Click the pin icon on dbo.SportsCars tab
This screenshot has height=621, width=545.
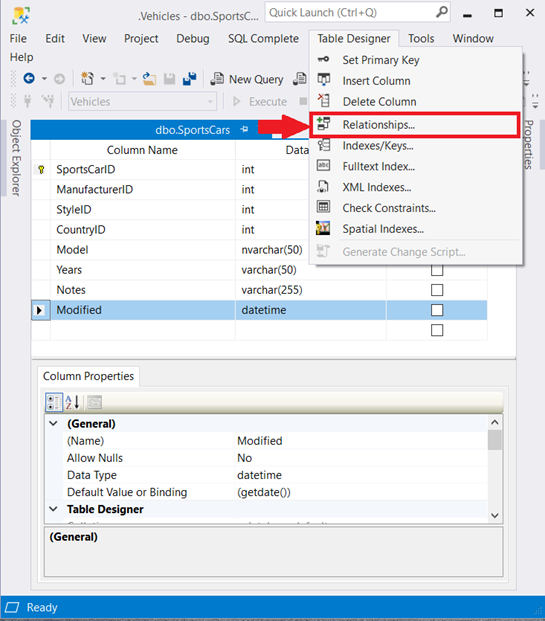[x=244, y=129]
